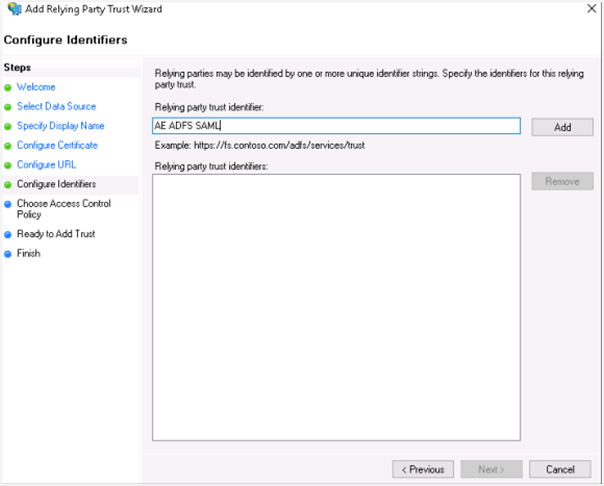This screenshot has height=486, width=604.
Task: Go to the Specify Display Name step
Action: pyautogui.click(x=60, y=126)
